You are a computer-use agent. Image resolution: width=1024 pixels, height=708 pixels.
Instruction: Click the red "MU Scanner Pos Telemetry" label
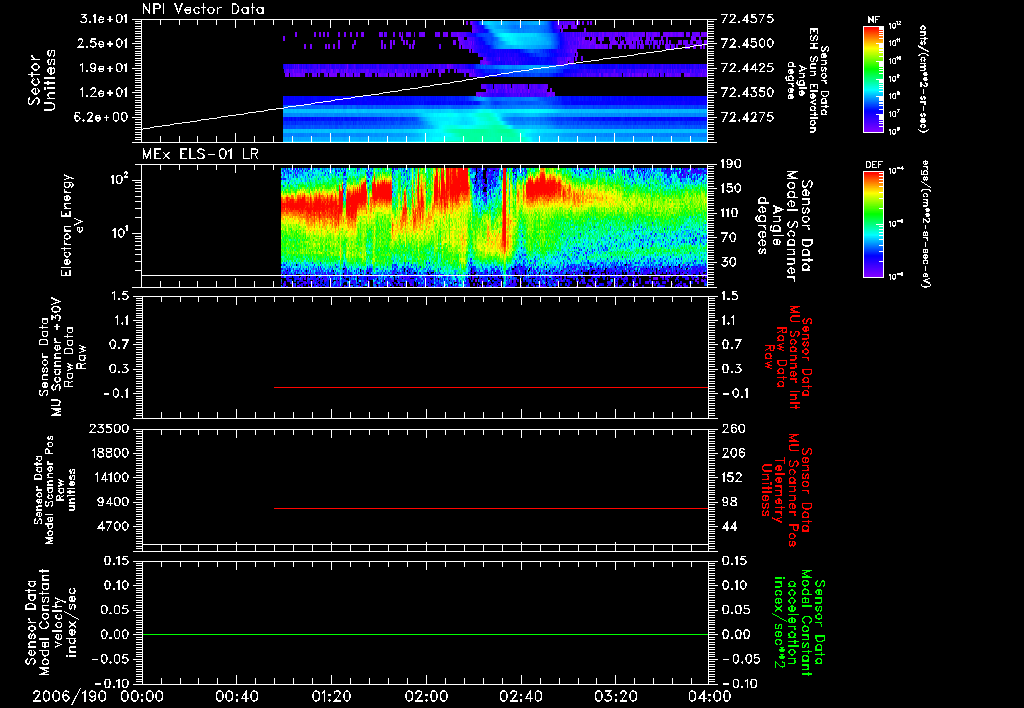[x=787, y=490]
